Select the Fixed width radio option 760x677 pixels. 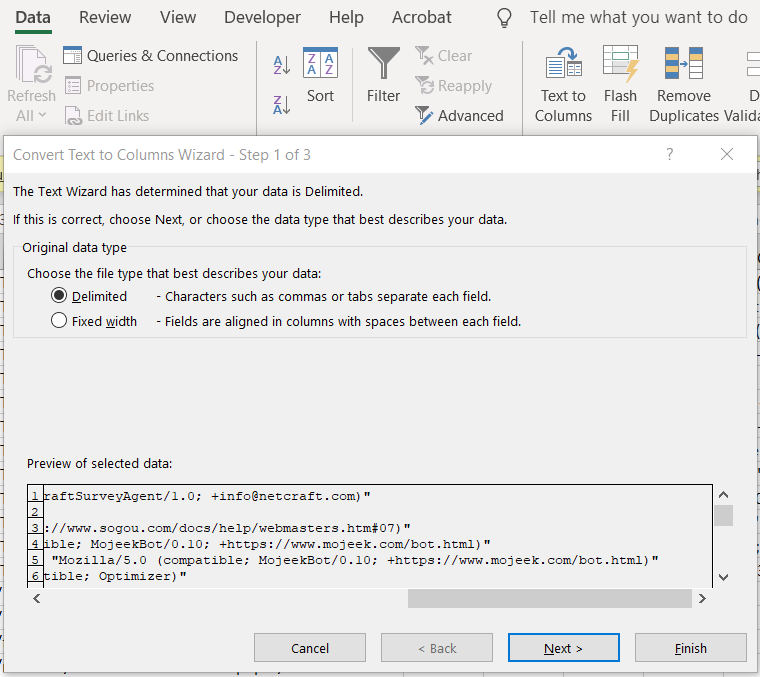pos(59,321)
